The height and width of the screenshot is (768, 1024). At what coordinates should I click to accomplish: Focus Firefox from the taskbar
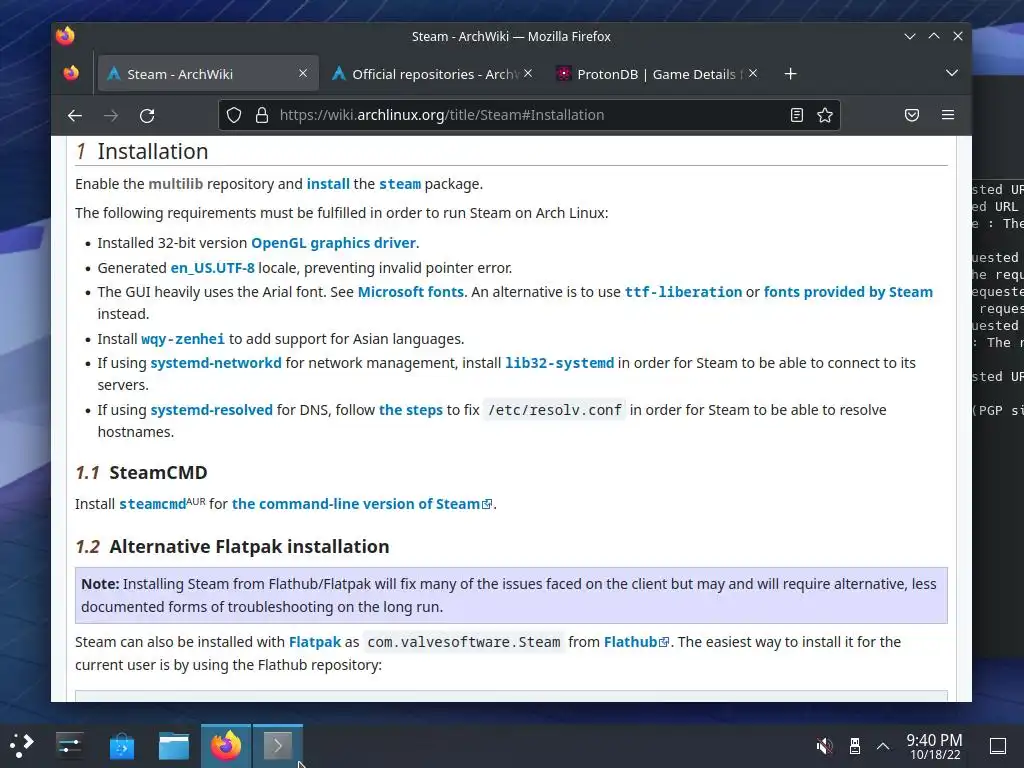pyautogui.click(x=225, y=745)
